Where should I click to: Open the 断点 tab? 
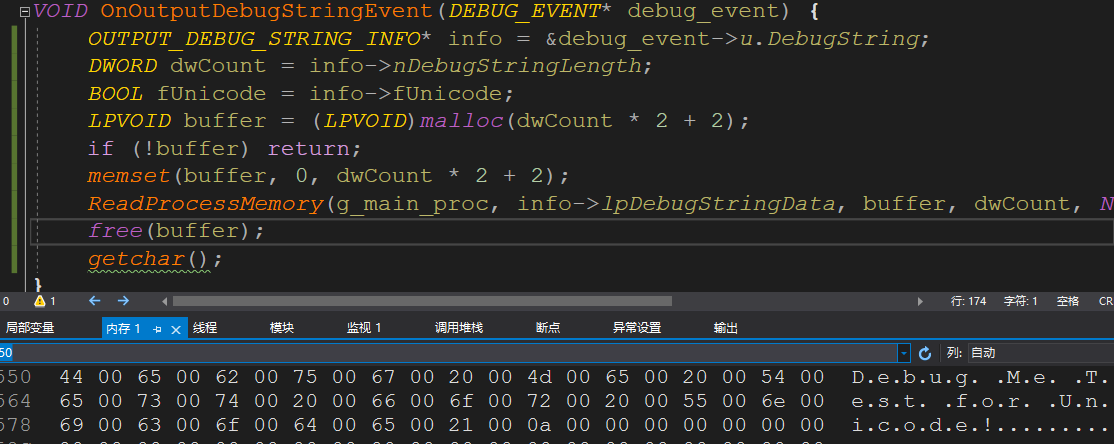pos(548,327)
